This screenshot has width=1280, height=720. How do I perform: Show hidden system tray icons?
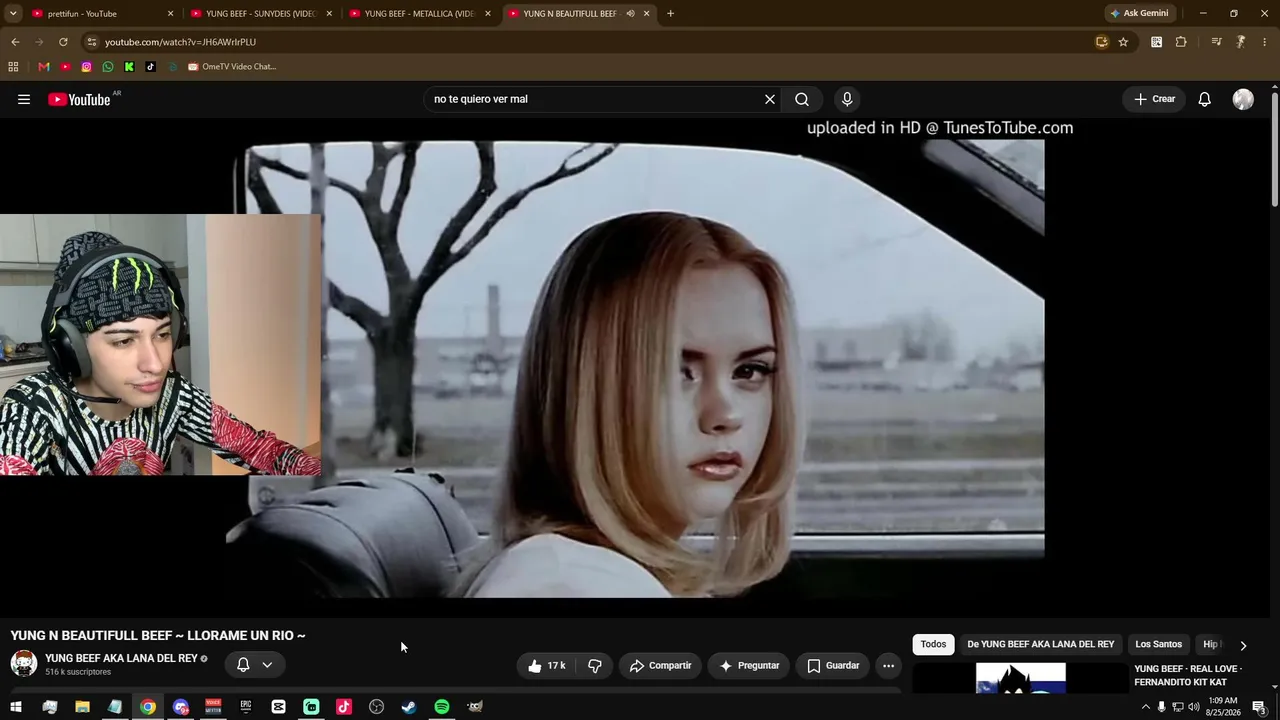click(1145, 707)
